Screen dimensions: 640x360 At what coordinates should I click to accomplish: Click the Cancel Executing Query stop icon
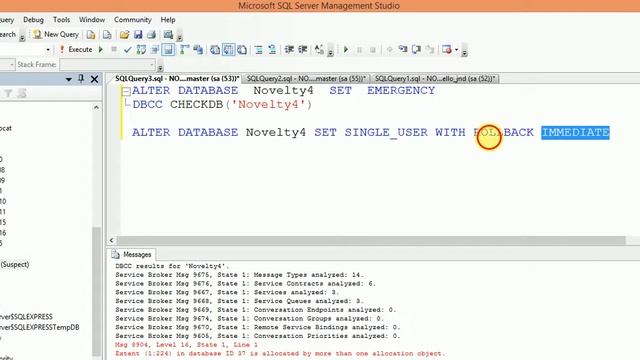click(x=114, y=49)
